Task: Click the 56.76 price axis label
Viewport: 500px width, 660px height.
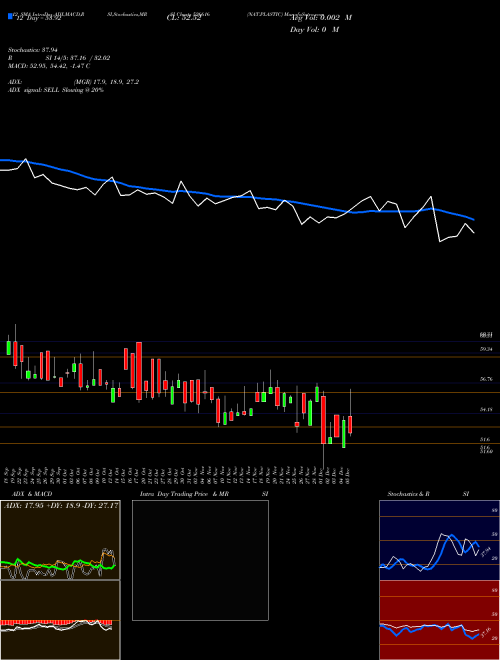Action: (486, 379)
